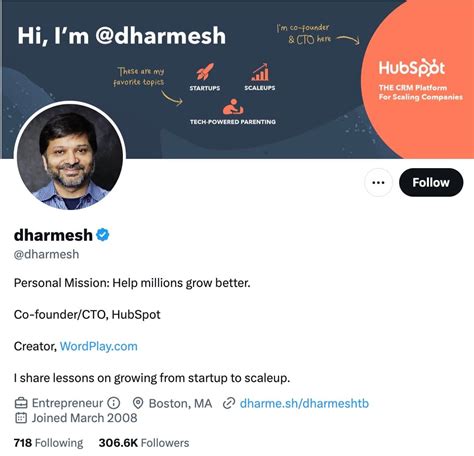Image resolution: width=474 pixels, height=456 pixels.
Task: View the 306.6K Followers list
Action: click(144, 443)
